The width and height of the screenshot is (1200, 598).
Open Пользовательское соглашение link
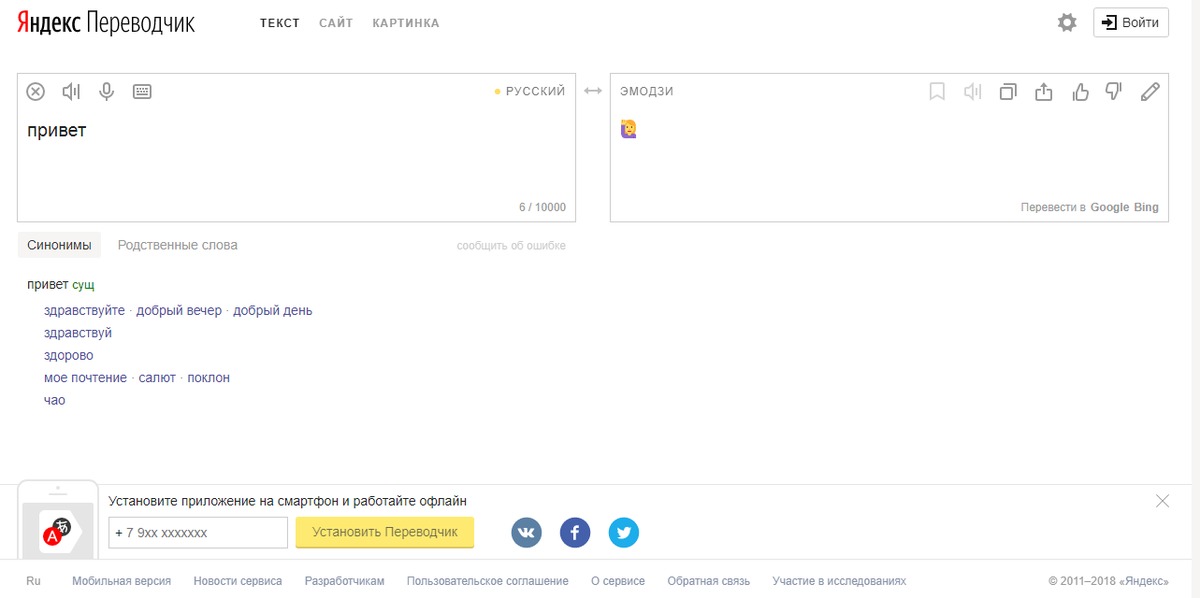tap(488, 580)
